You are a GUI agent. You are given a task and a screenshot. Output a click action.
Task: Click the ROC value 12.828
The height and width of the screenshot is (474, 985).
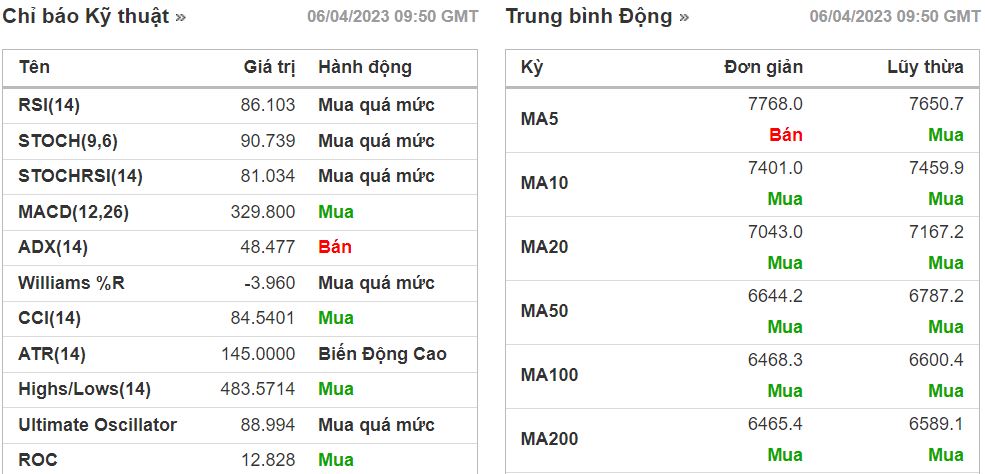pos(268,460)
